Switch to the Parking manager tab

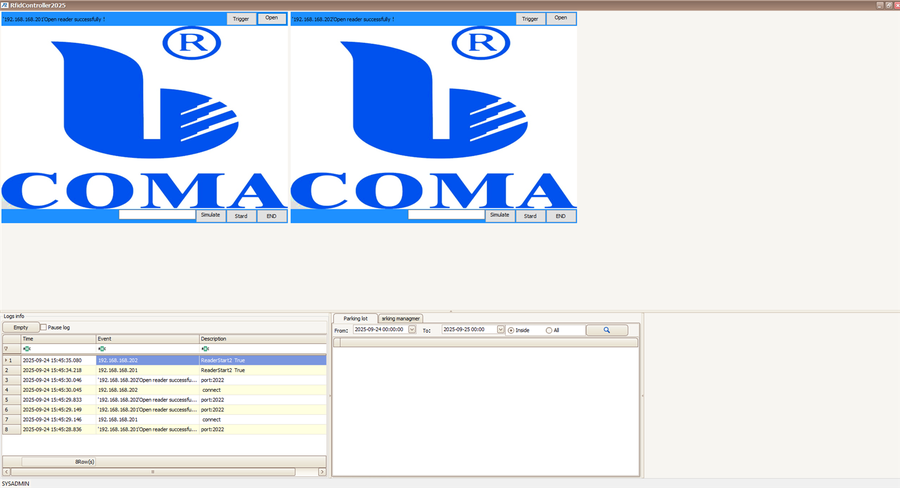point(401,319)
